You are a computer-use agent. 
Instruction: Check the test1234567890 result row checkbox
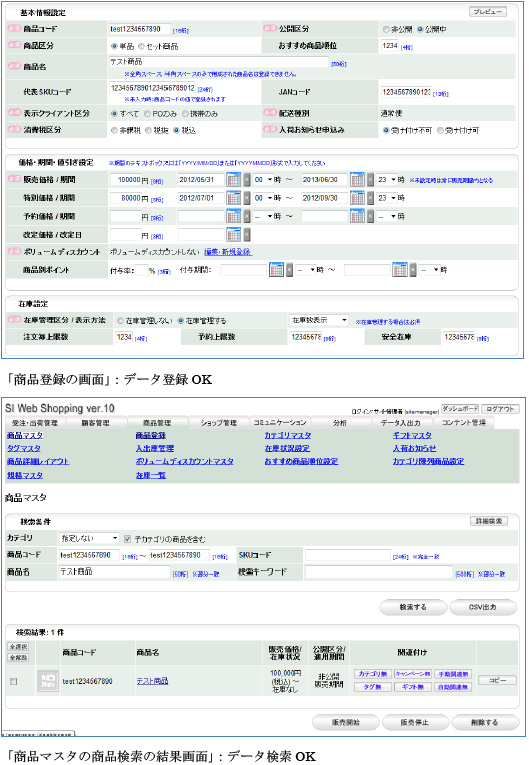(x=14, y=681)
